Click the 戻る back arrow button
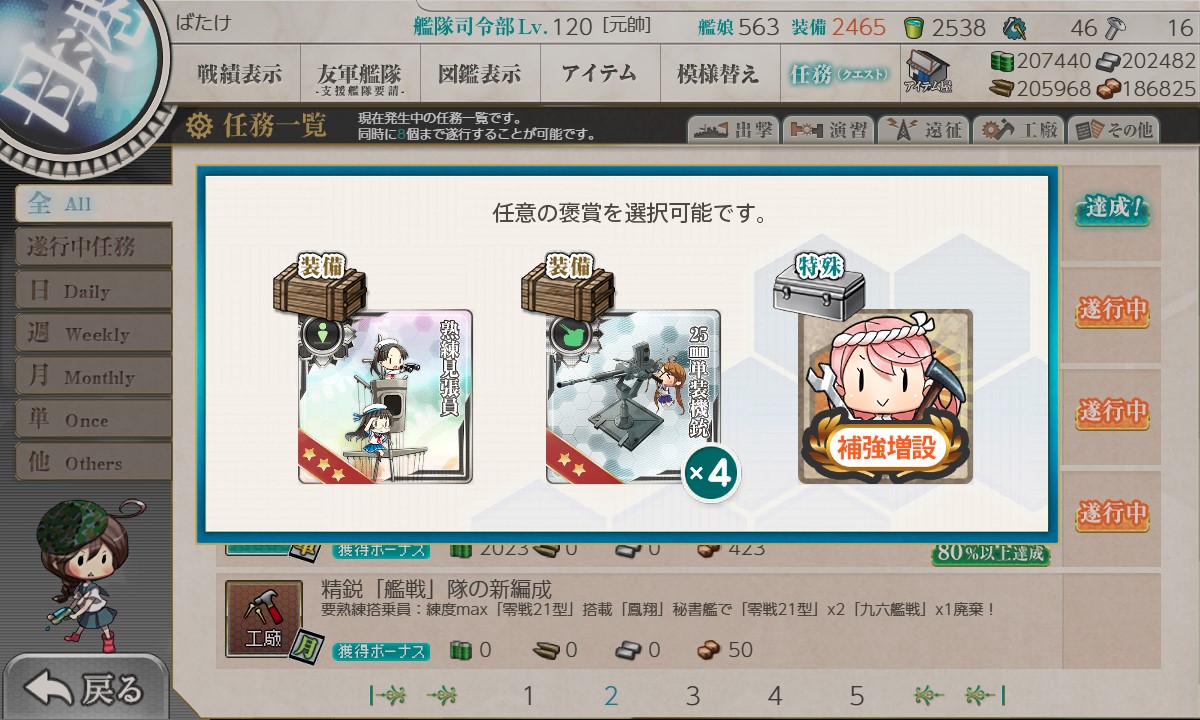1200x720 pixels. (84, 688)
